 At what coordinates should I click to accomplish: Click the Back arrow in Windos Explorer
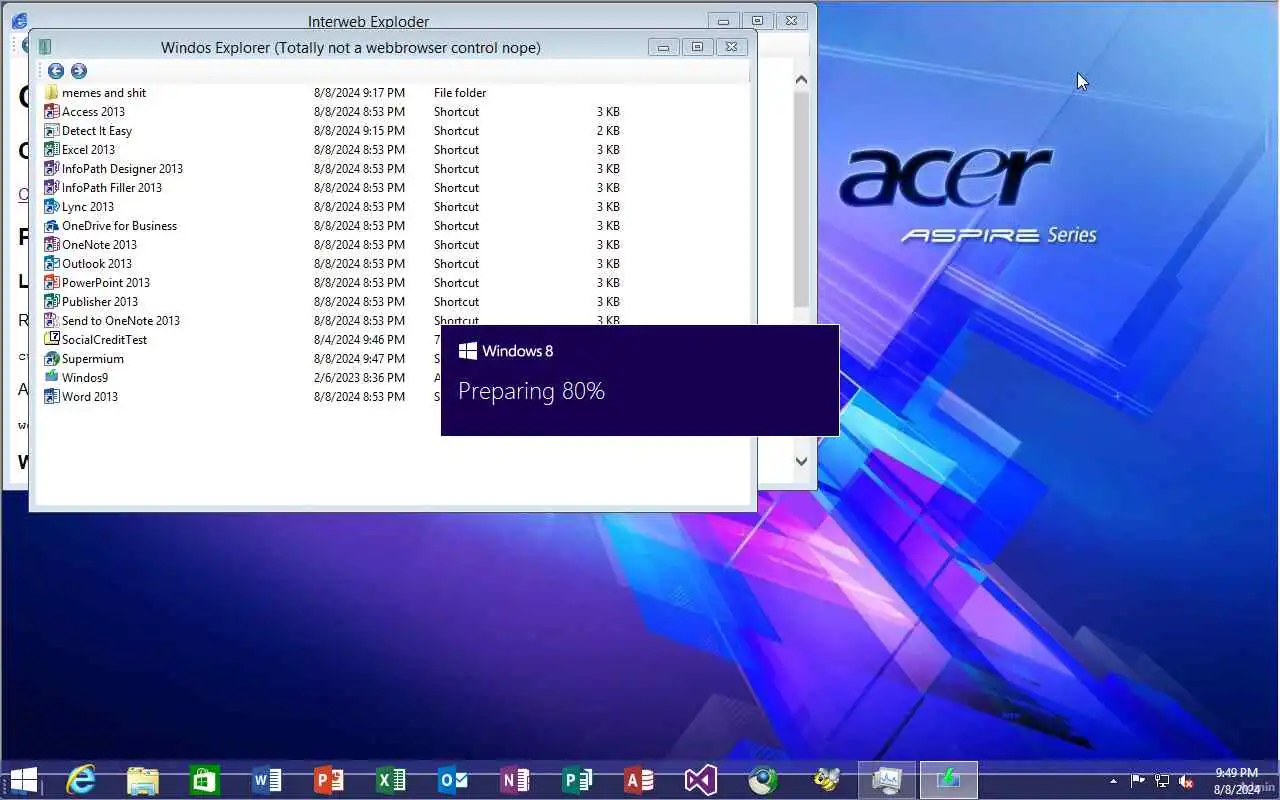[x=56, y=71]
